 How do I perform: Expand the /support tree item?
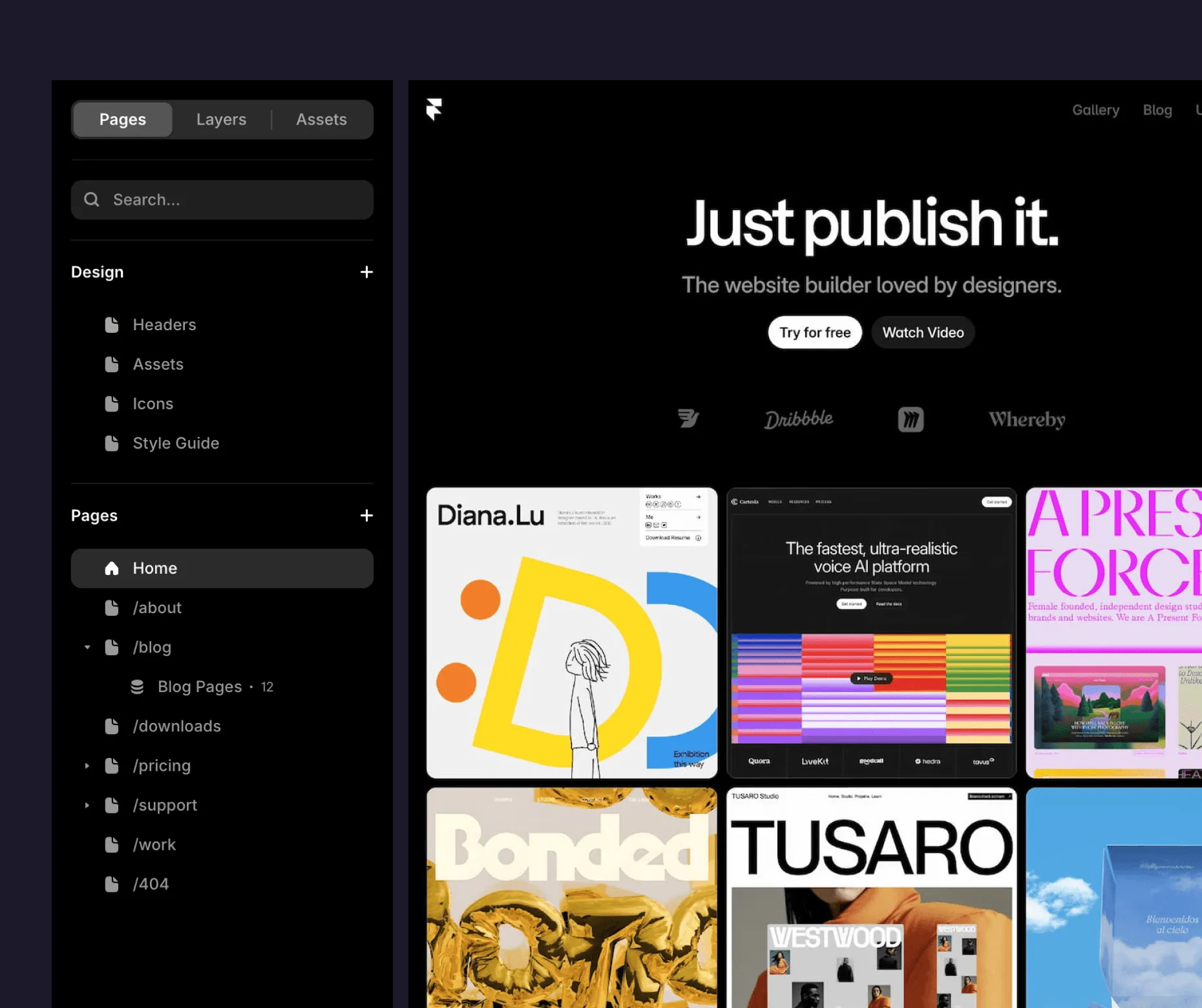pyautogui.click(x=87, y=805)
